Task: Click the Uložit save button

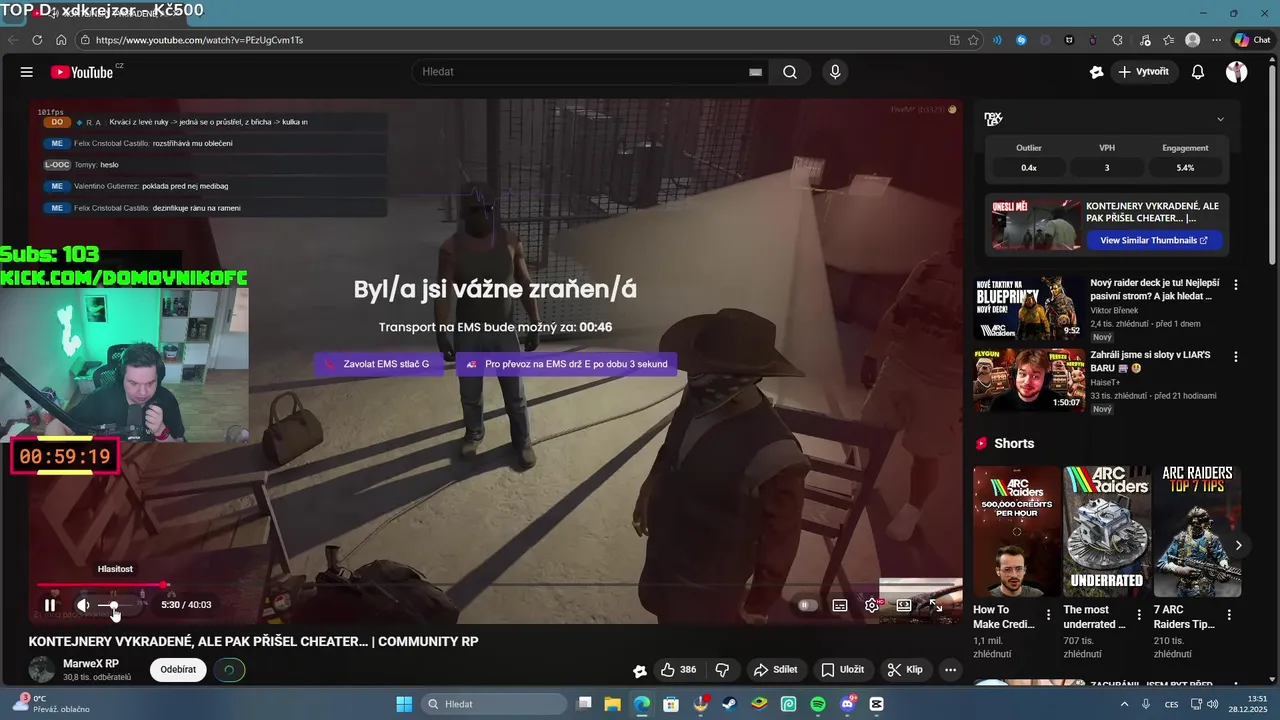Action: pyautogui.click(x=843, y=670)
